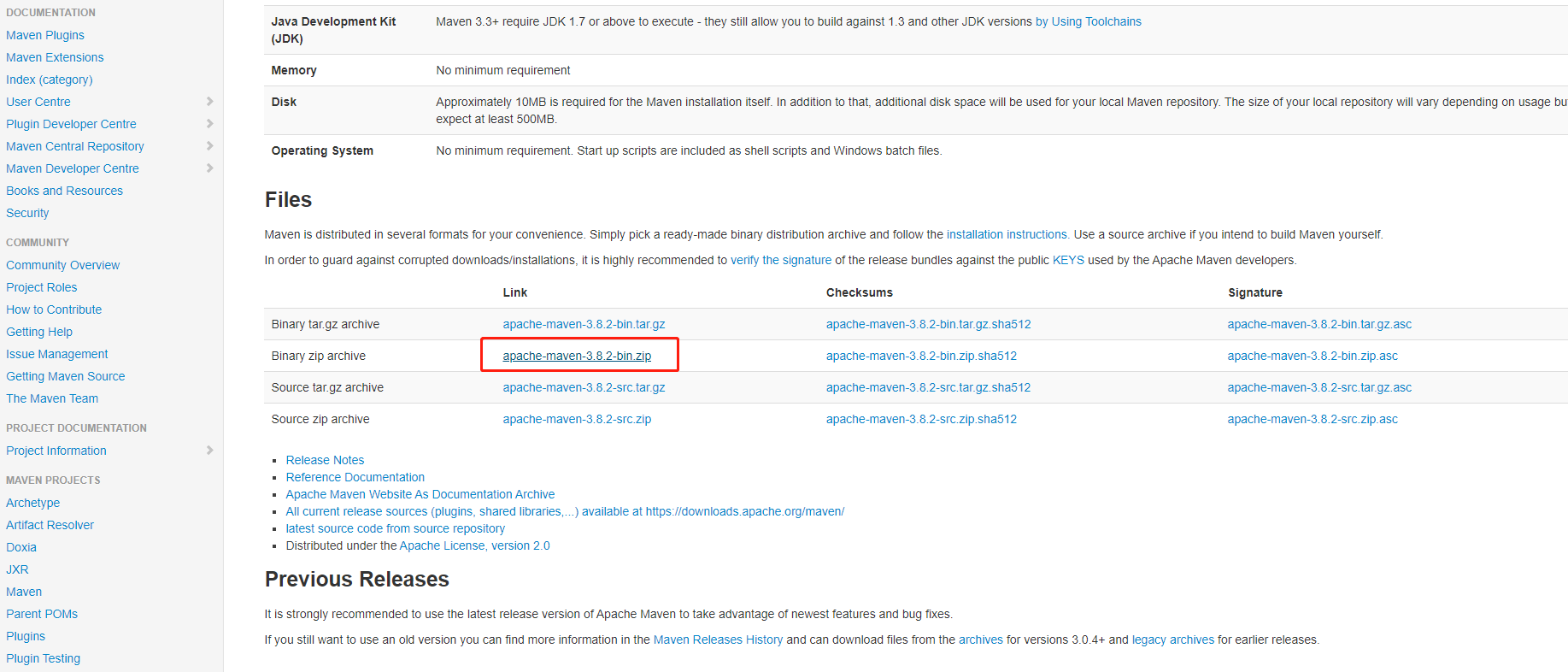Open How to Contribute link

coord(54,309)
